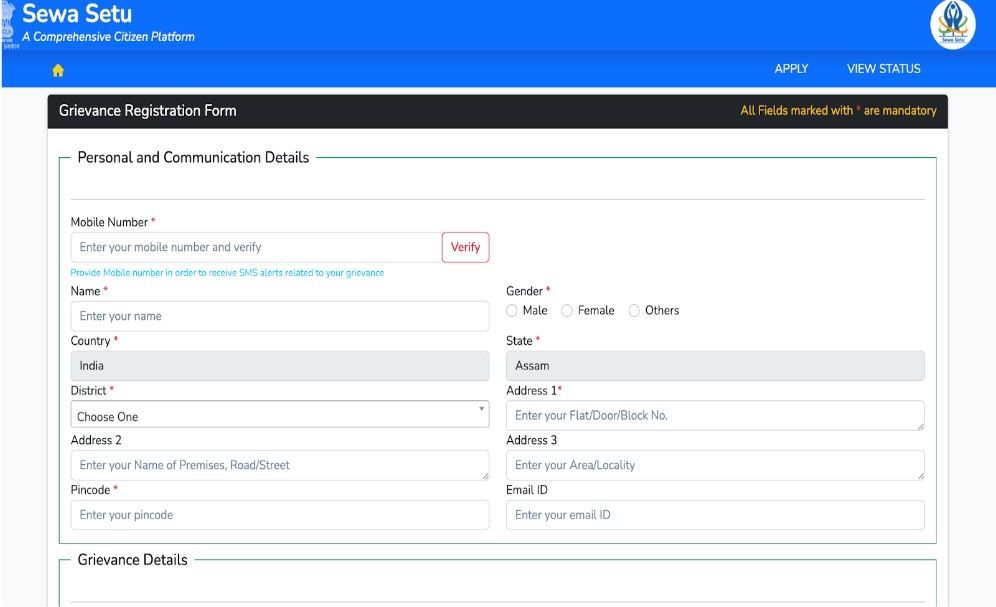Screen dimensions: 996x607
Task: Select the Male gender radio button
Action: [512, 311]
